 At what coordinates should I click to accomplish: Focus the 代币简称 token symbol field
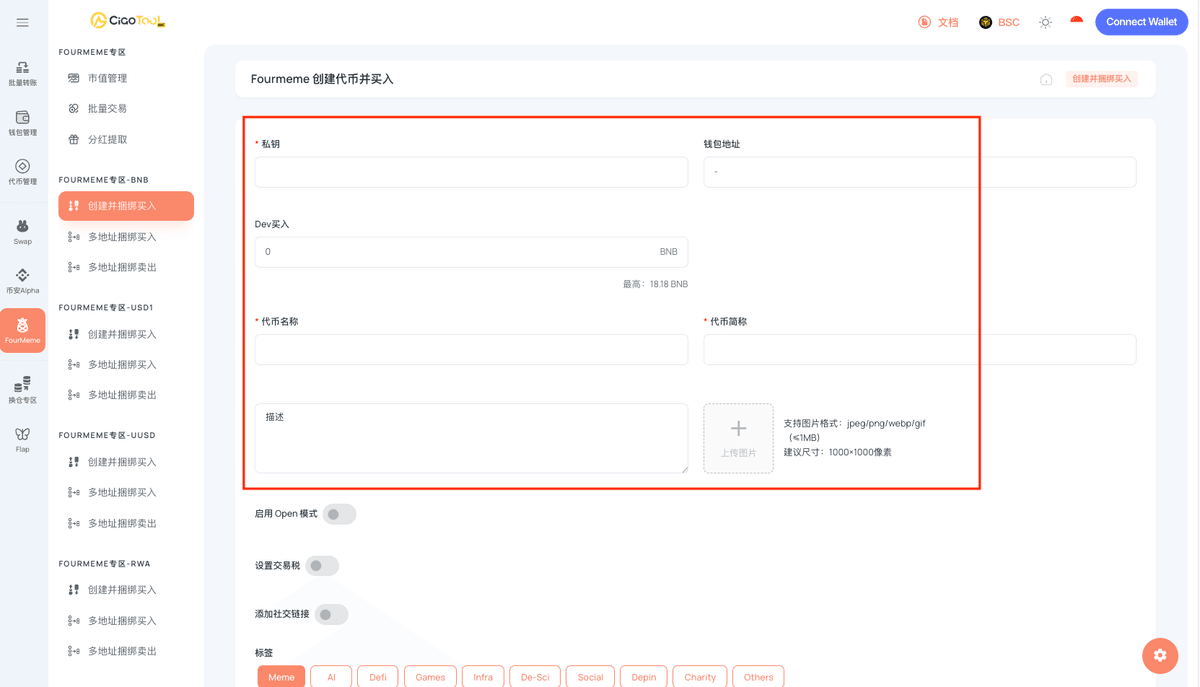pyautogui.click(x=920, y=349)
